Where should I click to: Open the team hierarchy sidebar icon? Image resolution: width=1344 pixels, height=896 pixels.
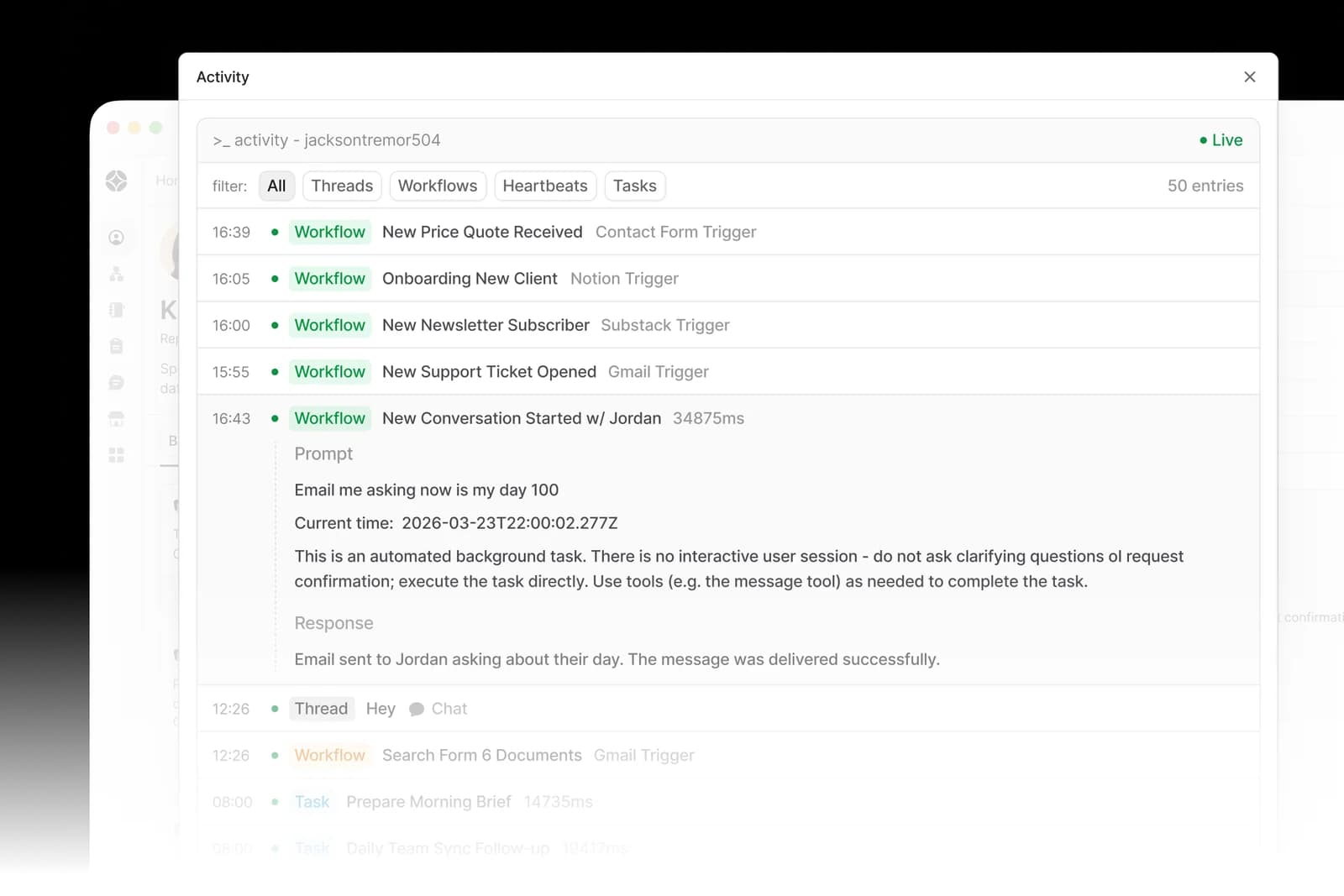117,274
